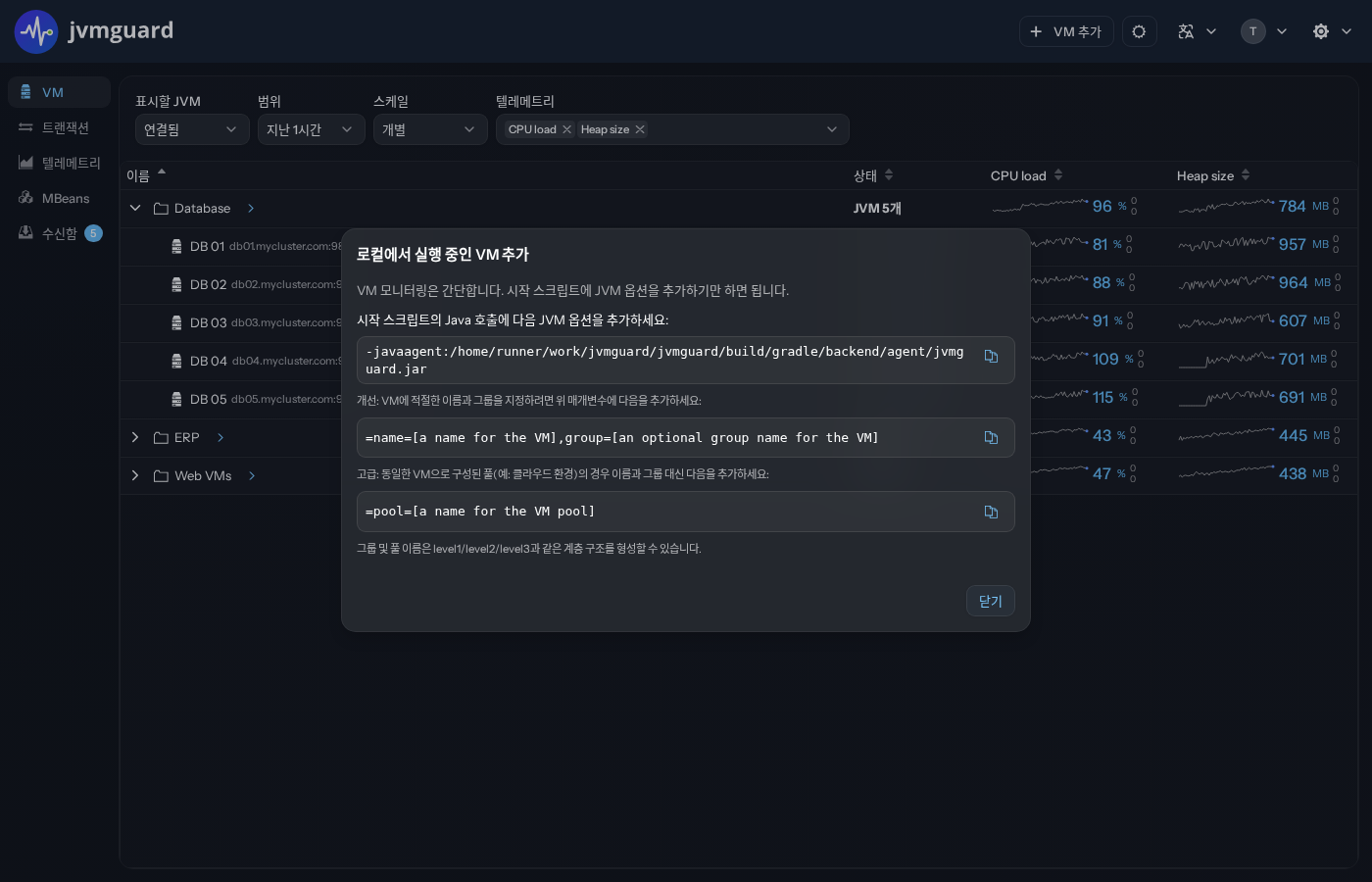Click the 607 MB heap value

[x=1304, y=320]
